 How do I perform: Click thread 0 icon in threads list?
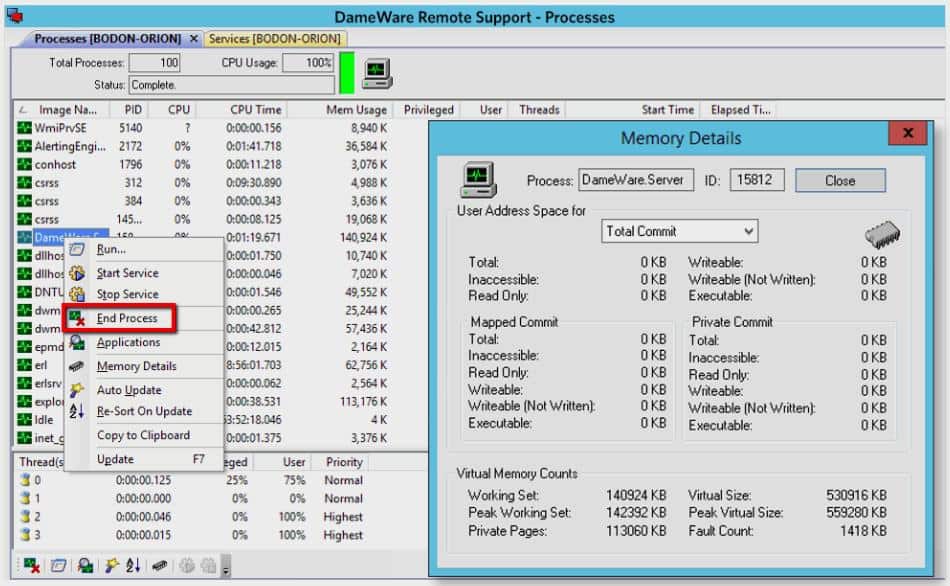pos(25,480)
